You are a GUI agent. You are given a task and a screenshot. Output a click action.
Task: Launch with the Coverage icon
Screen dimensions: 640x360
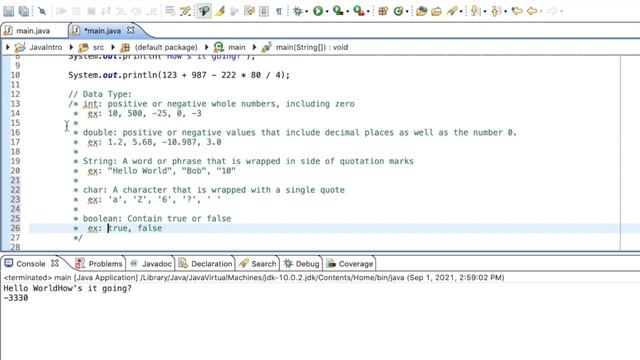point(338,11)
